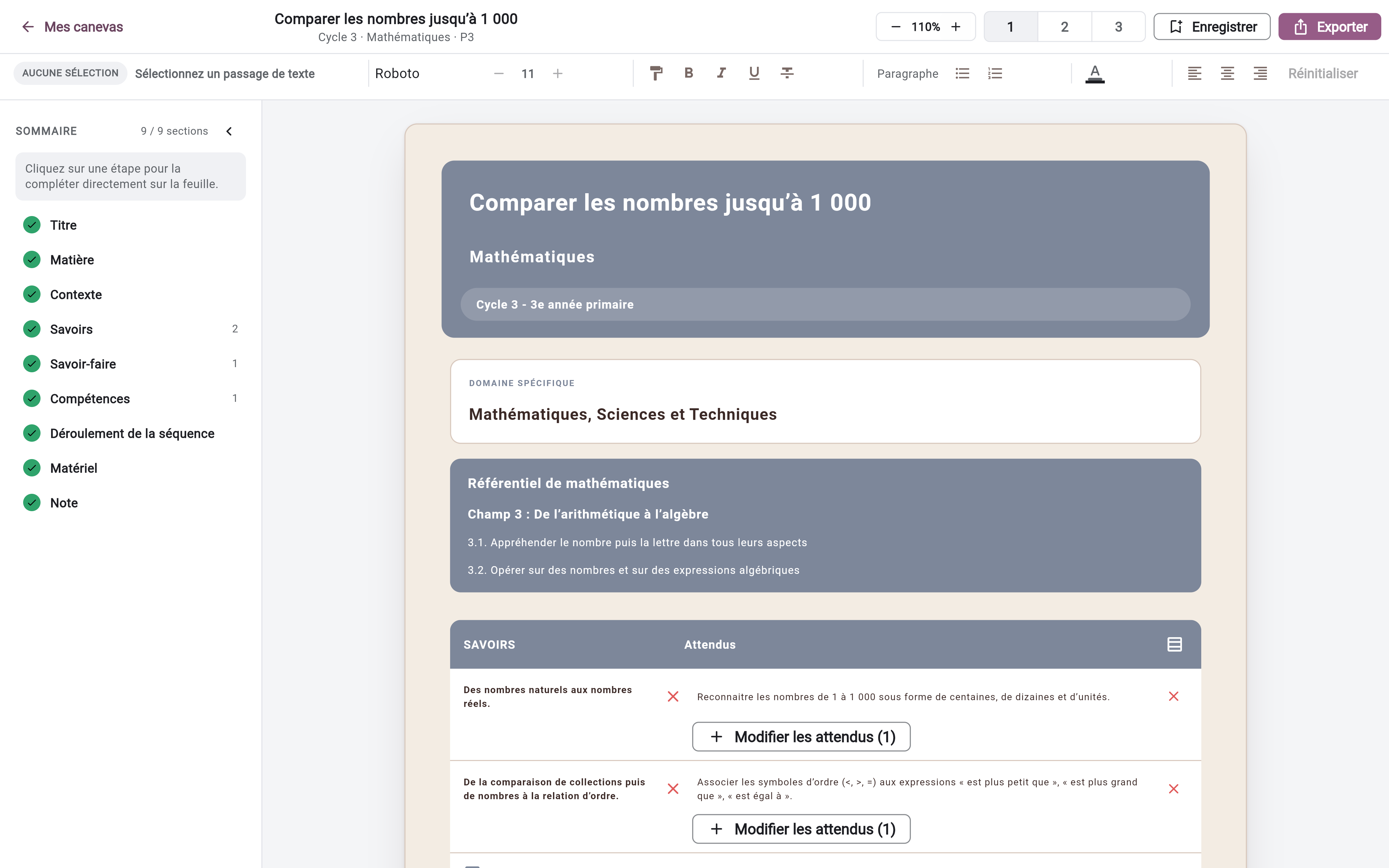1389x868 pixels.
Task: Click the Cycle 3 - 3e année primaire field
Action: (825, 304)
